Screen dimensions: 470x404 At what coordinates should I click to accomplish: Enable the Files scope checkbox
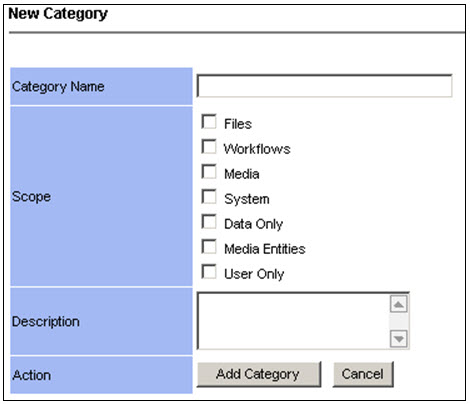(x=209, y=122)
